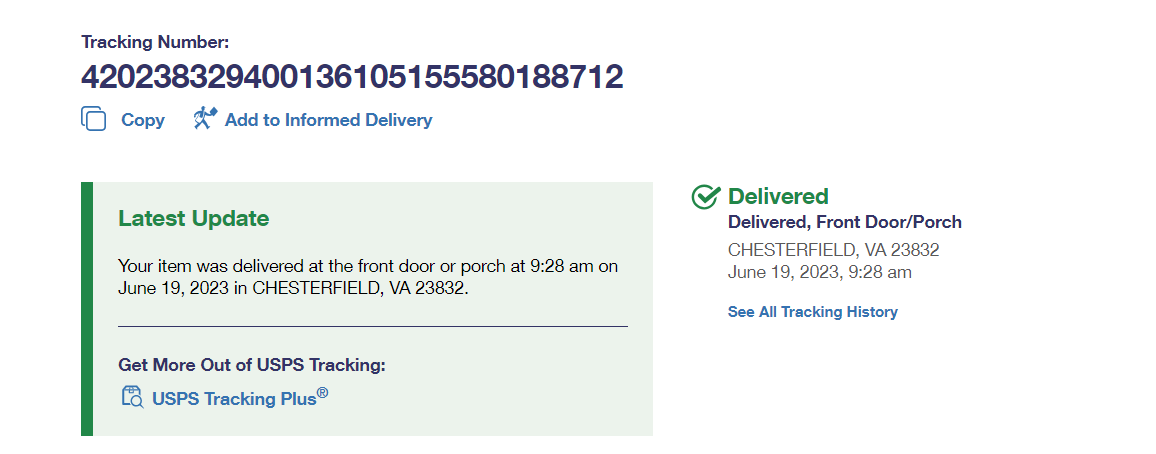Click the "Copy" text link
Image resolution: width=1156 pixels, height=454 pixels.
pos(143,120)
